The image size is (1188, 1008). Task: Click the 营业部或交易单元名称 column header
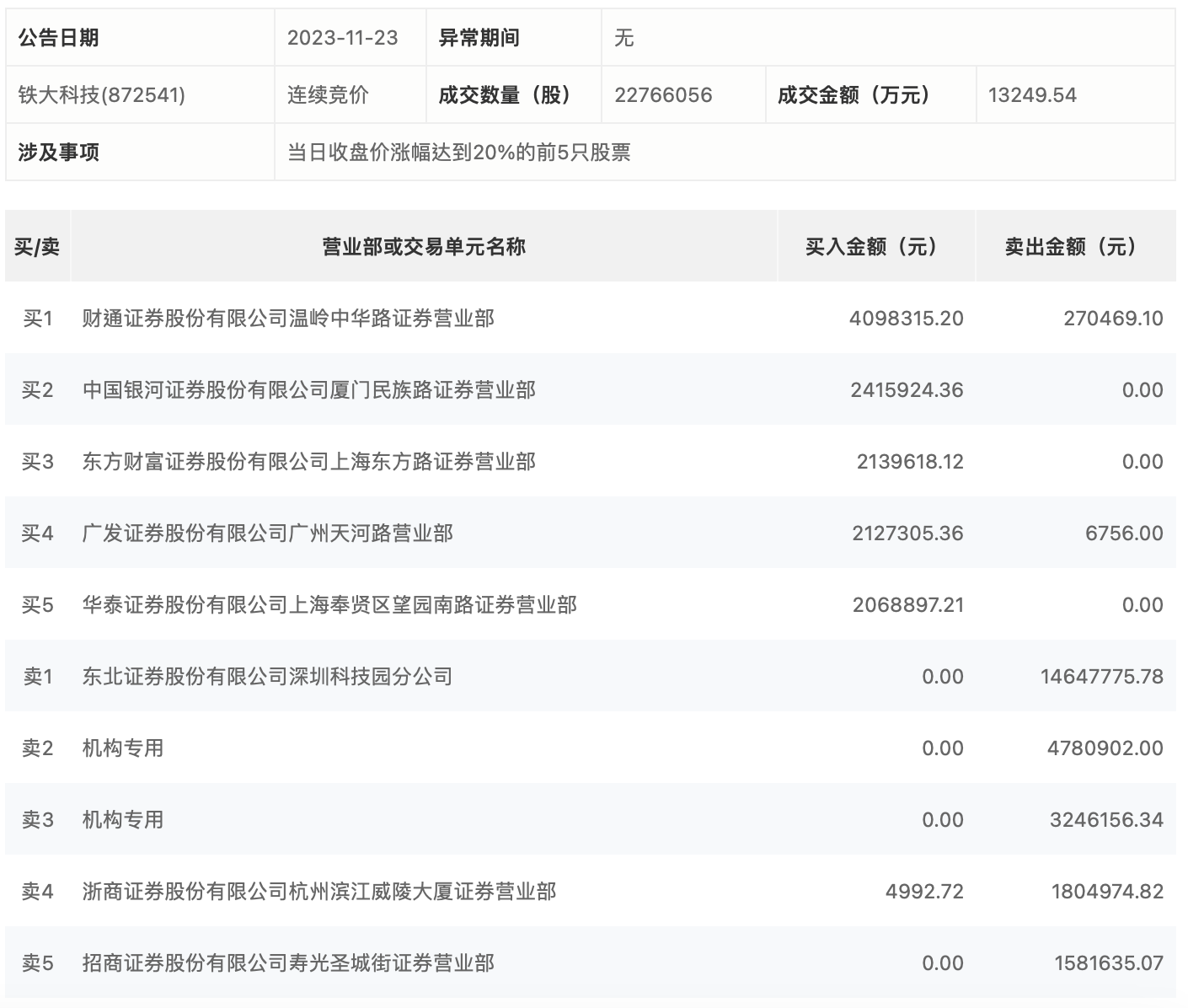tap(424, 246)
